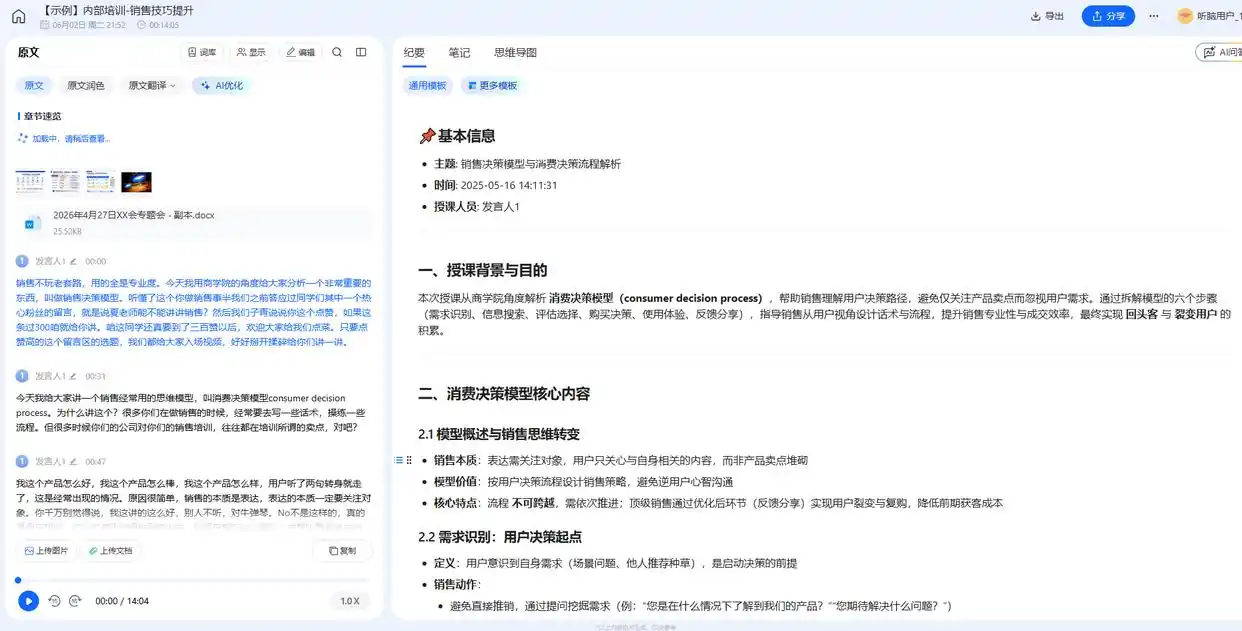Click the blue 分享 share button
The width and height of the screenshot is (1242, 631).
pos(1108,16)
